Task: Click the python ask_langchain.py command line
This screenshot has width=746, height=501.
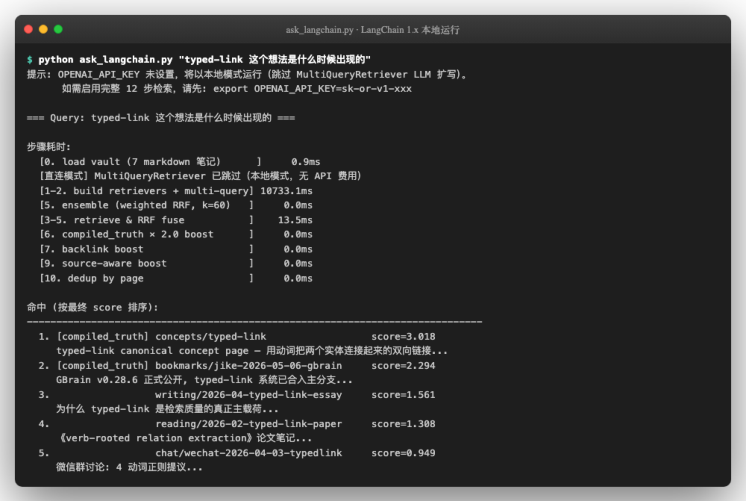Action: [199, 59]
